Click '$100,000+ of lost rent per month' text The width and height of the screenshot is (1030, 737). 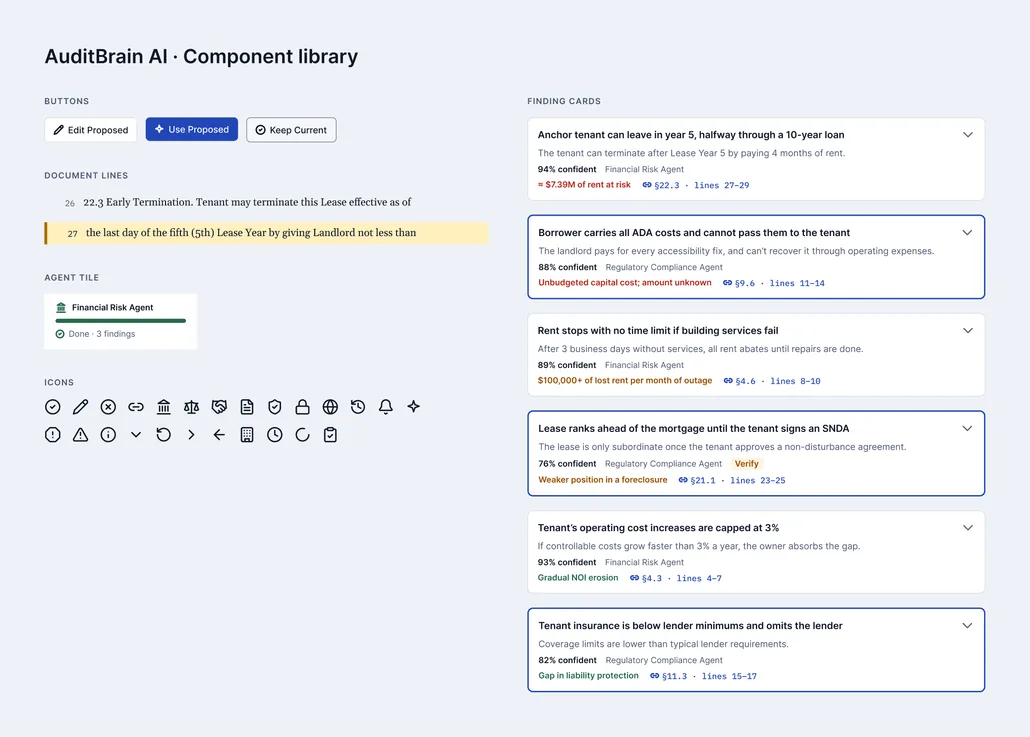tap(625, 380)
